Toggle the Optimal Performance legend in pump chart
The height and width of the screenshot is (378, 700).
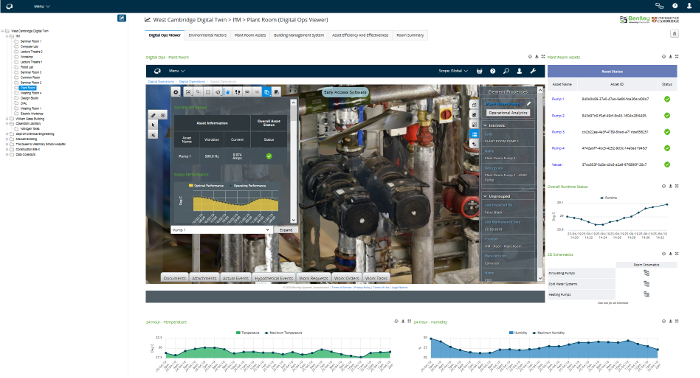click(205, 186)
